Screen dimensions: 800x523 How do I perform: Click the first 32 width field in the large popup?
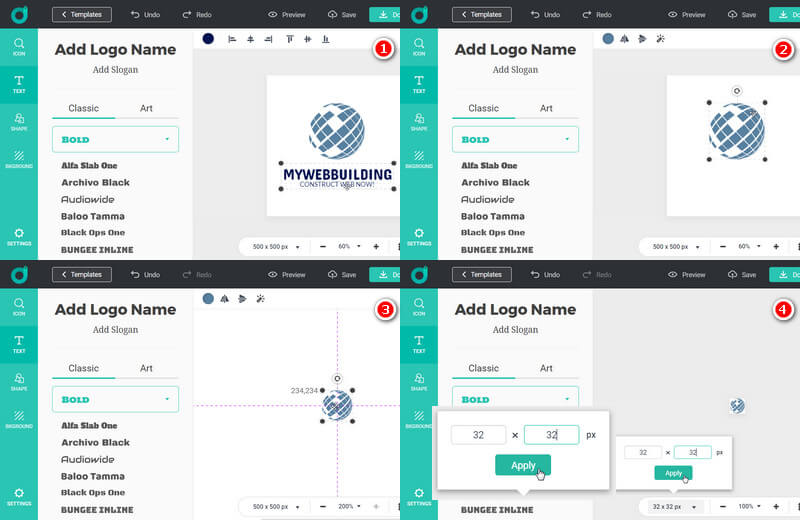[x=478, y=435]
